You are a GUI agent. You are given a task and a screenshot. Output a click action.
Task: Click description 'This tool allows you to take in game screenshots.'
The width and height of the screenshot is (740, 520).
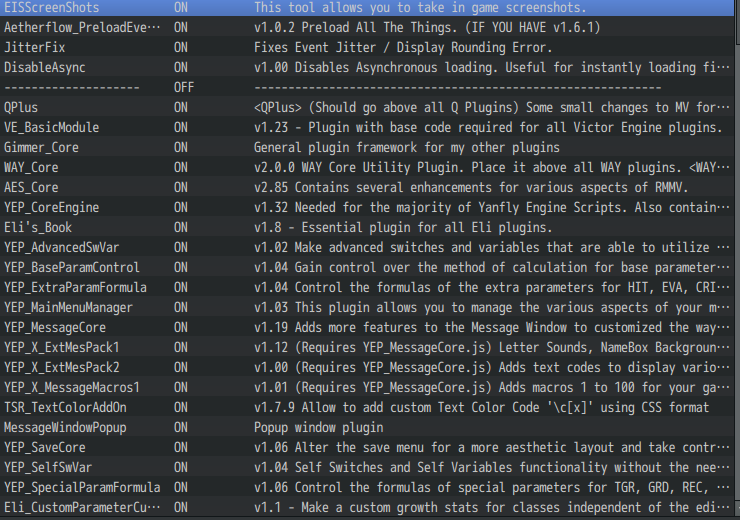(420, 8)
